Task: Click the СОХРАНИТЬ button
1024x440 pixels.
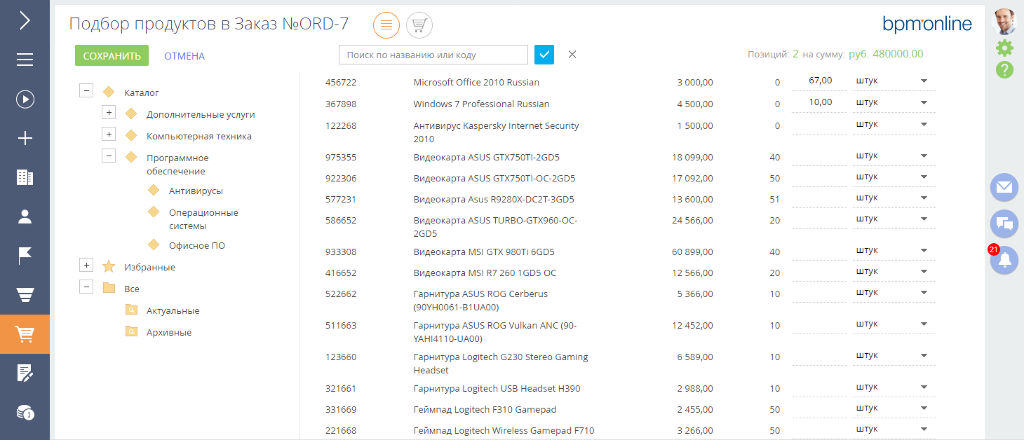Action: point(112,55)
